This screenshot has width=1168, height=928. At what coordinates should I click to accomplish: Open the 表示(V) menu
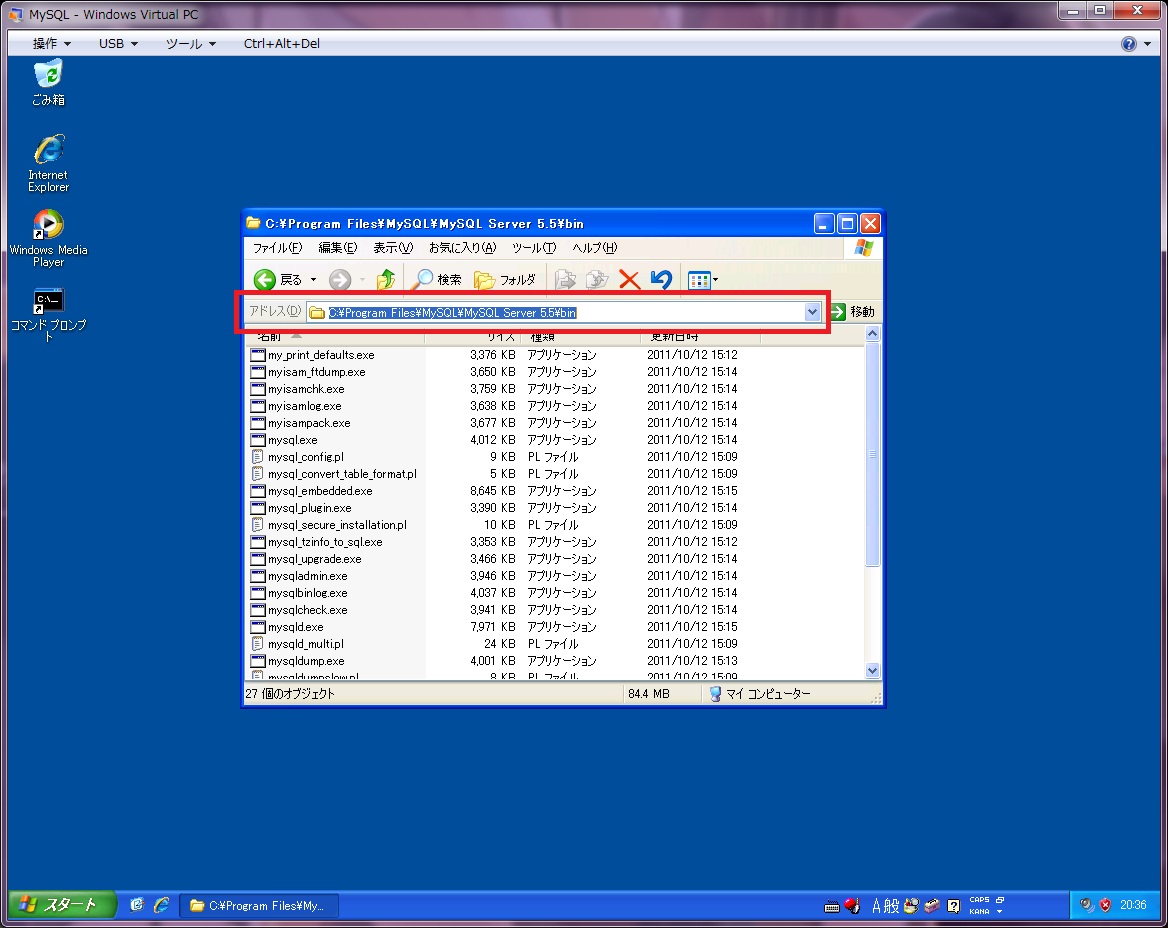[x=393, y=248]
